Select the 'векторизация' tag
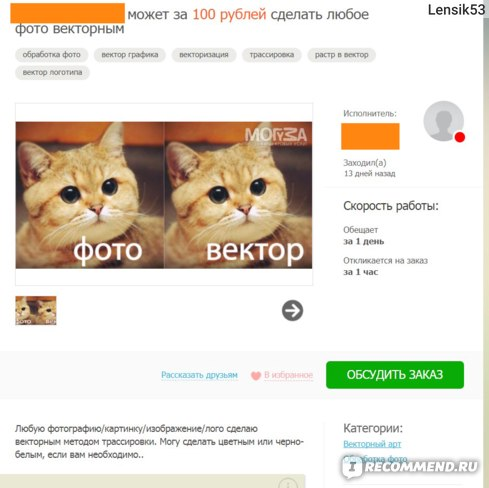Viewport: 489px width, 488px height. click(x=204, y=55)
